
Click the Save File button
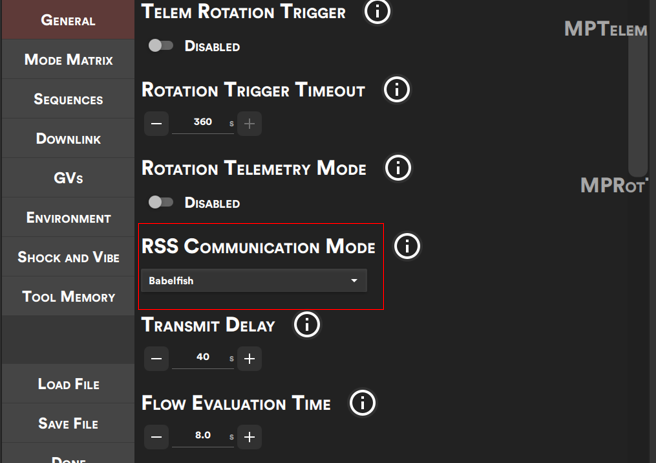(68, 424)
